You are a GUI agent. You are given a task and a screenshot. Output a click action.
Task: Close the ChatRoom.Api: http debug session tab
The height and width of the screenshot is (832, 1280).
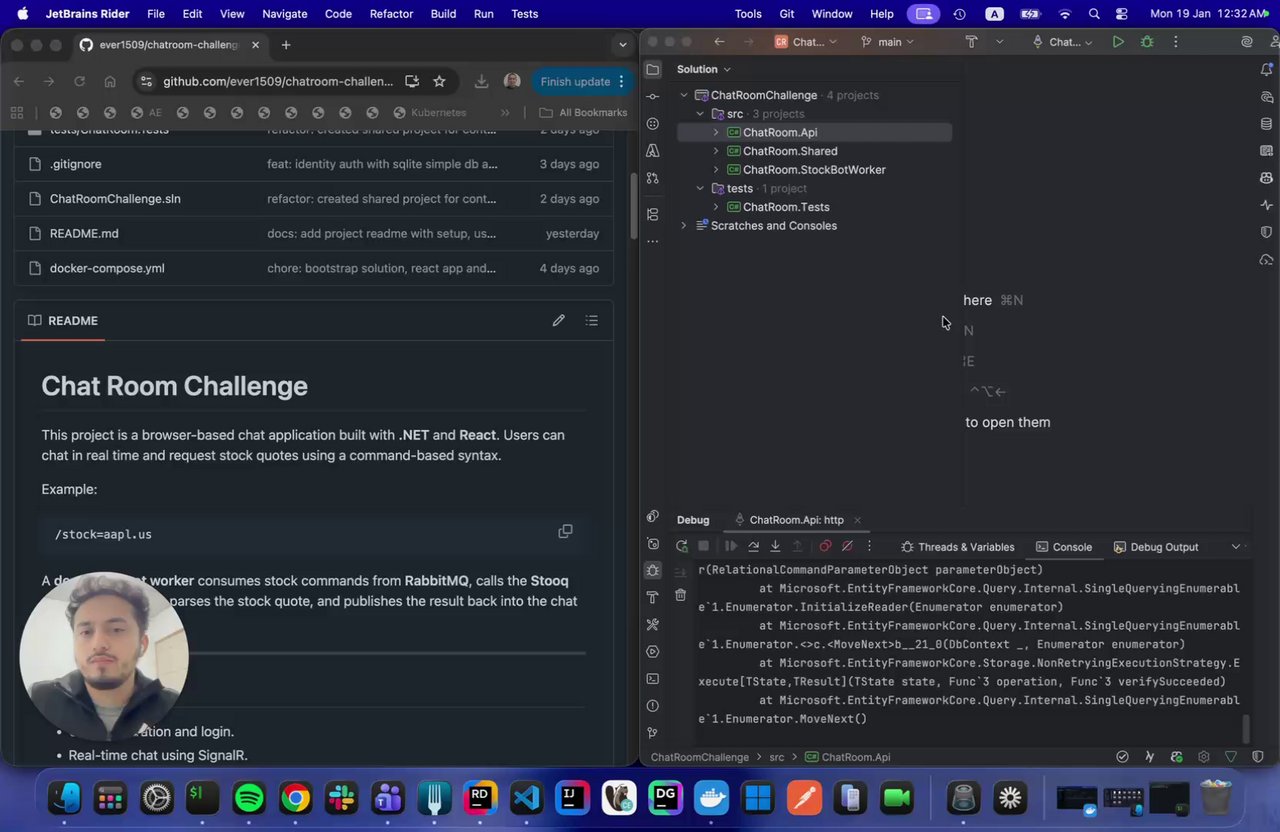[x=857, y=520]
